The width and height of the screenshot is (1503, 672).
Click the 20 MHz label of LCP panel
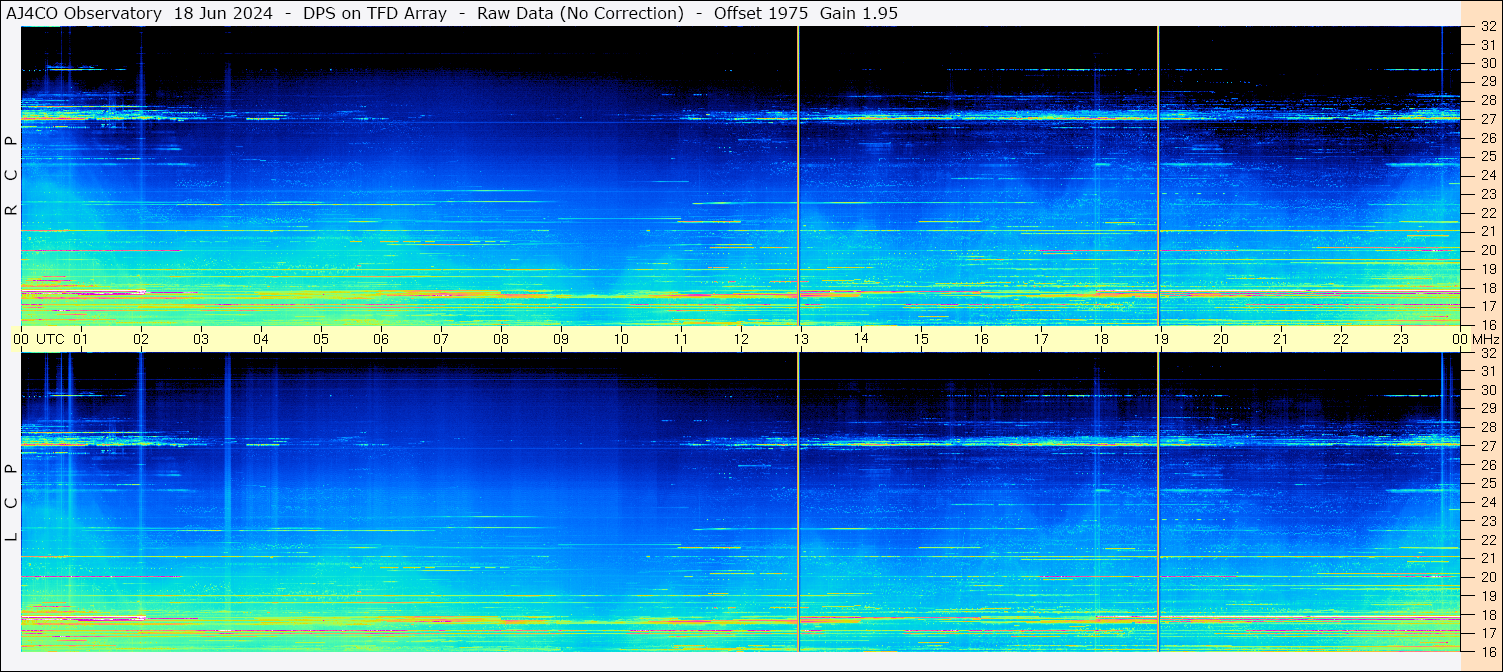pyautogui.click(x=1487, y=577)
